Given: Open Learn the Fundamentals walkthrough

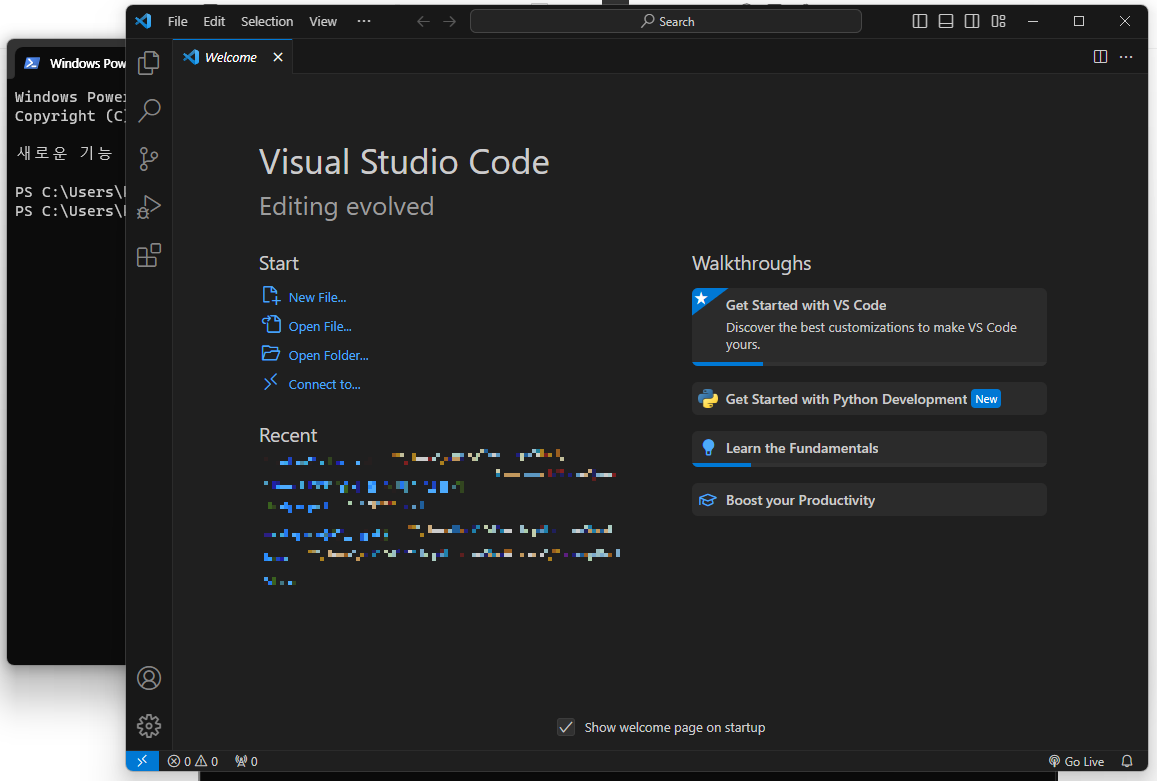Looking at the screenshot, I should click(x=869, y=449).
